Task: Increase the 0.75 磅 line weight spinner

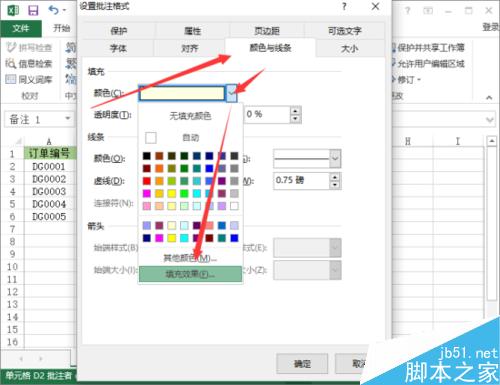Action: point(335,177)
